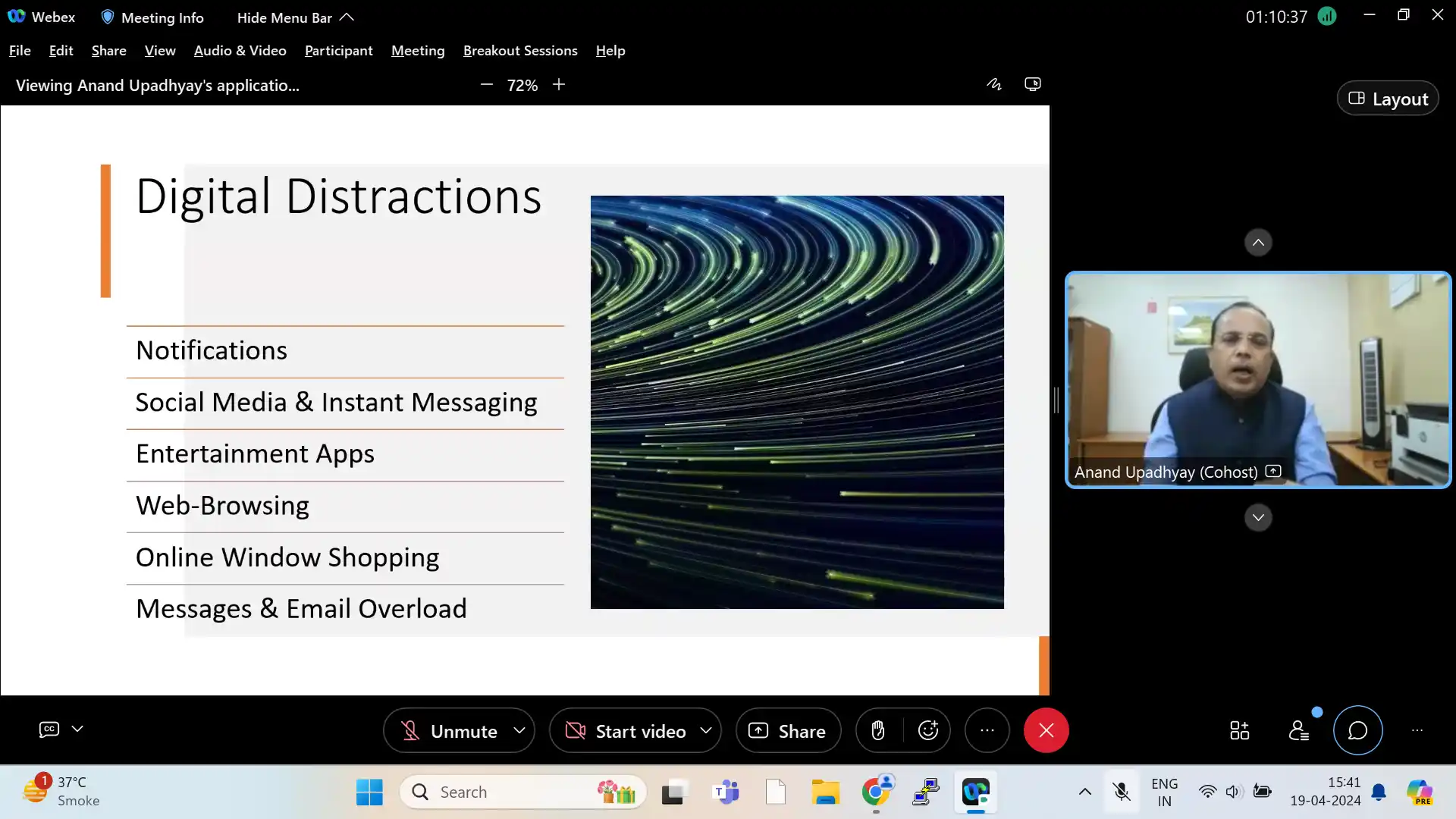This screenshot has width=1456, height=819.
Task: Zoom in the shared content
Action: (559, 85)
